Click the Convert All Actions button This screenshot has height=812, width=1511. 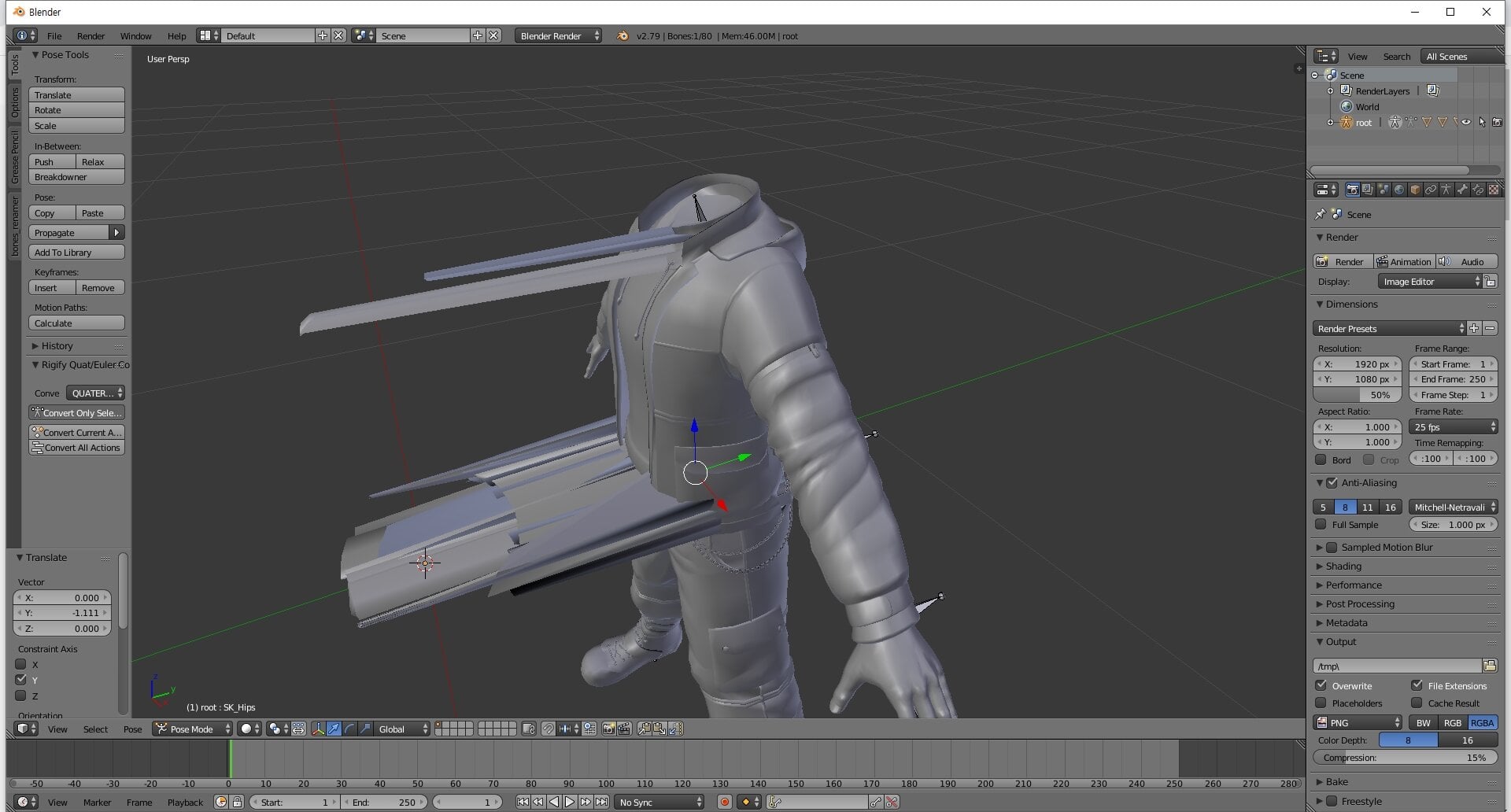pos(76,448)
